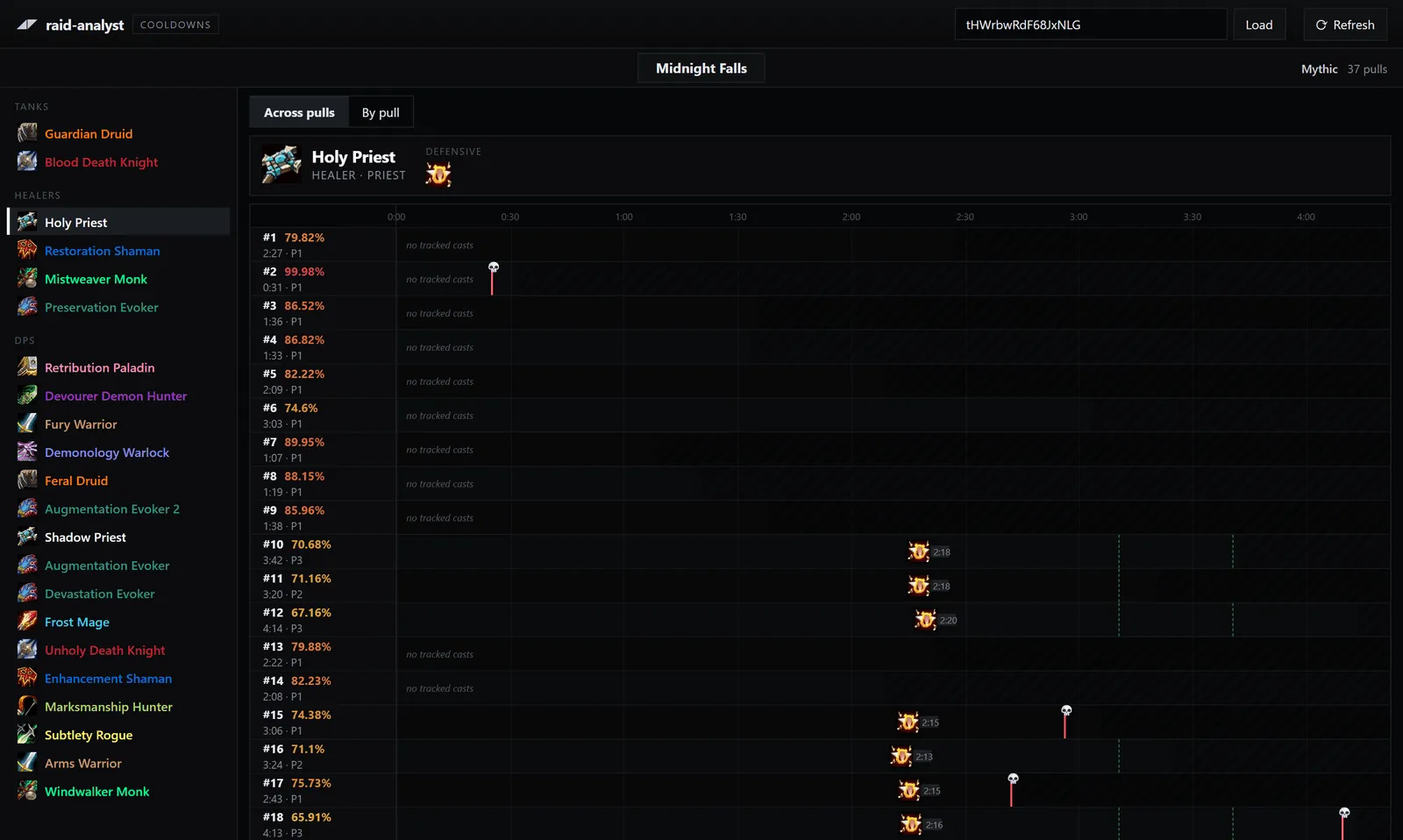Image resolution: width=1403 pixels, height=840 pixels.
Task: Click the cooldown cast icon in pull #12
Action: pos(925,620)
